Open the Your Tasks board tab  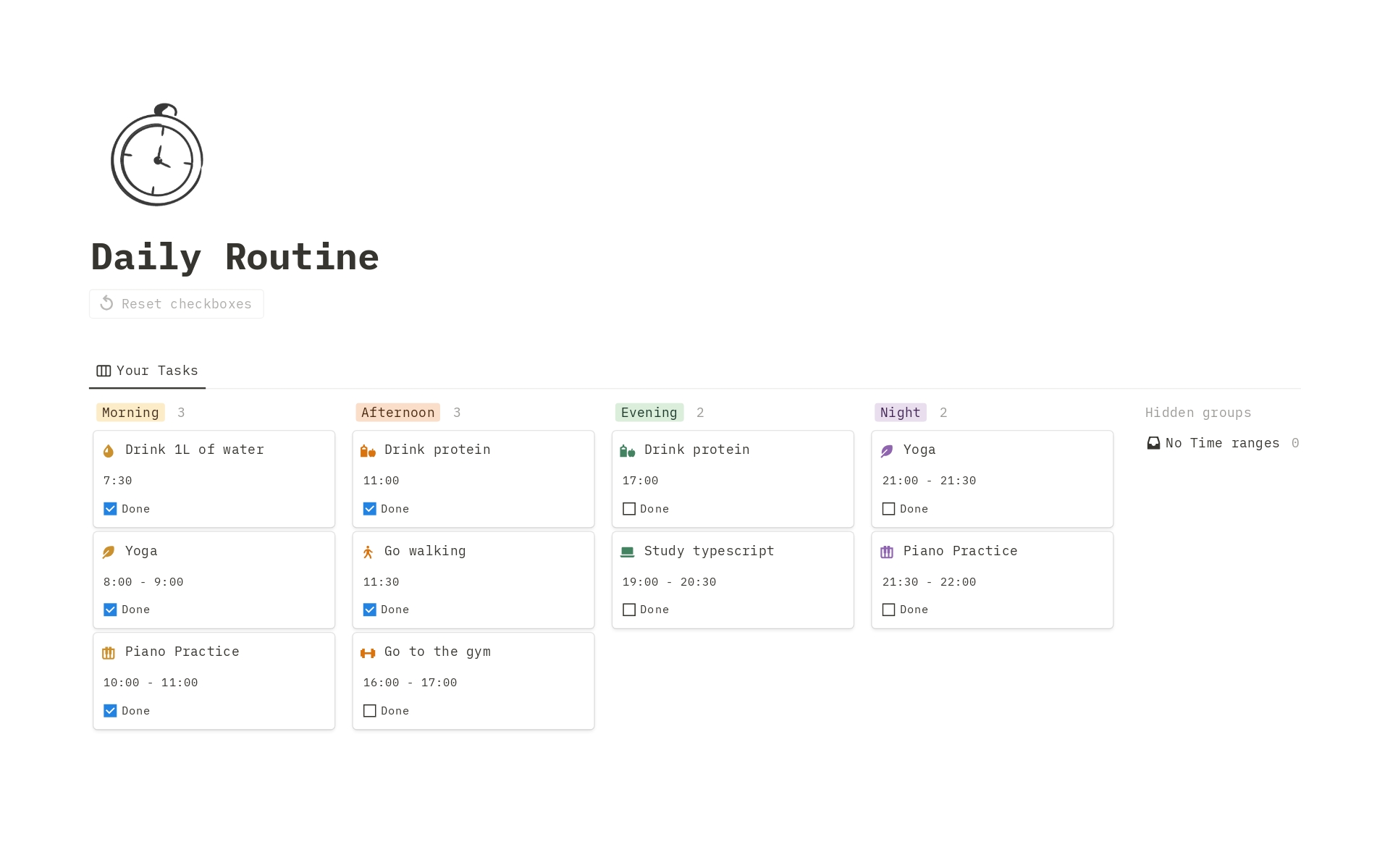click(148, 371)
